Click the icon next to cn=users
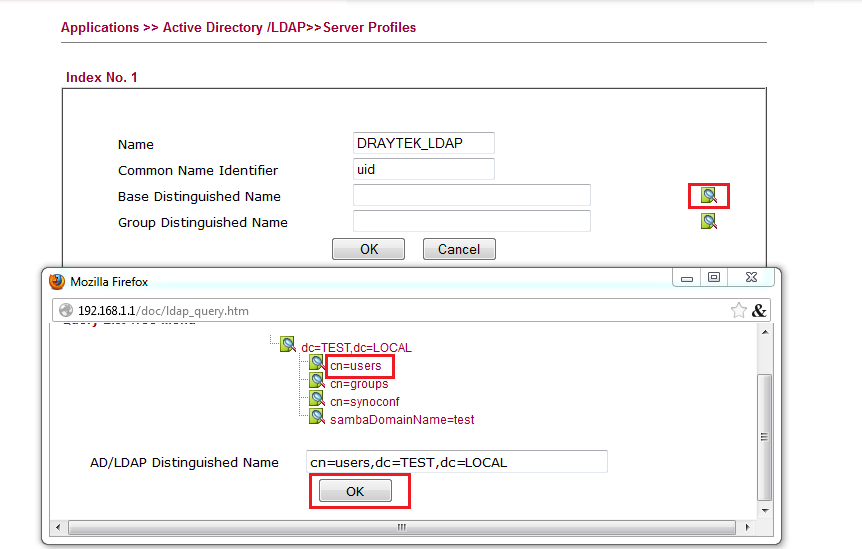The image size is (862, 549). click(x=317, y=364)
